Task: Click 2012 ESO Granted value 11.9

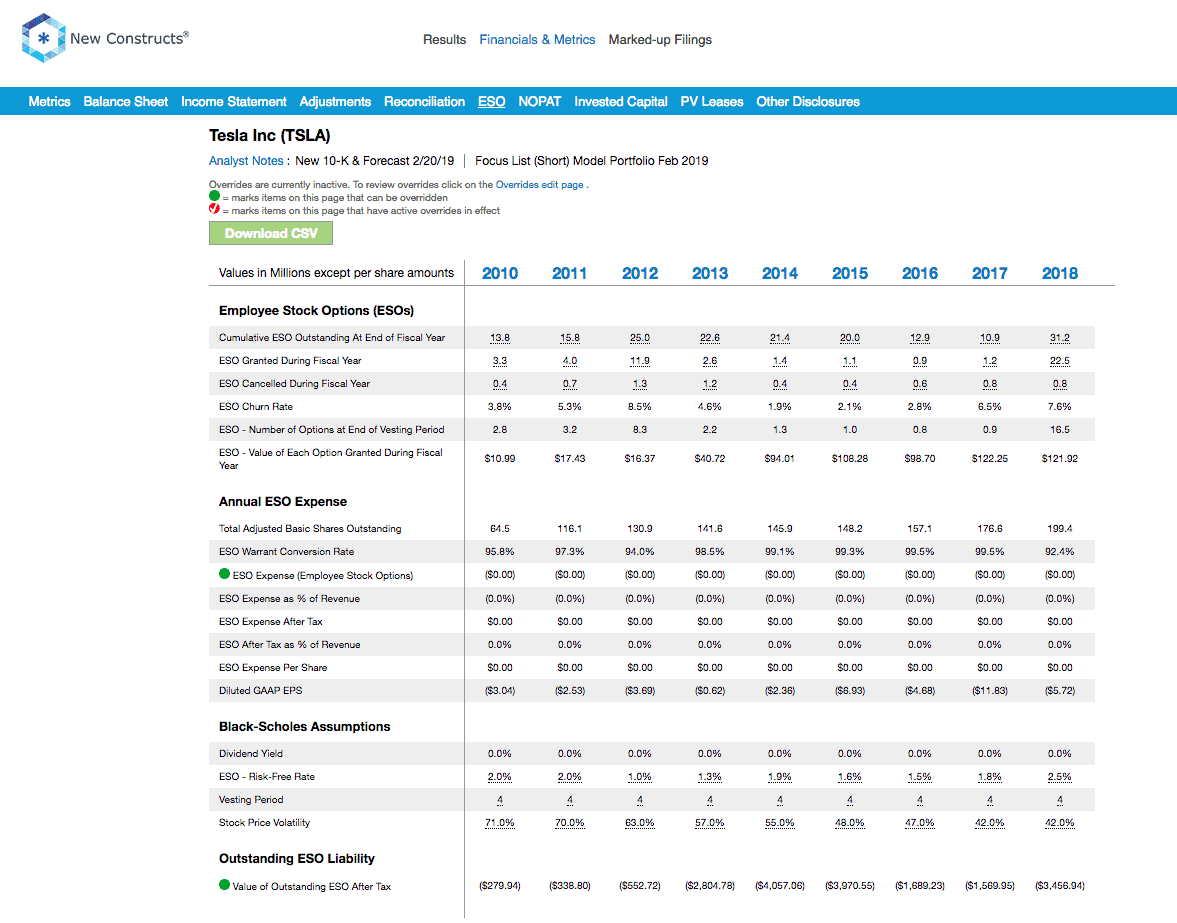Action: 640,361
